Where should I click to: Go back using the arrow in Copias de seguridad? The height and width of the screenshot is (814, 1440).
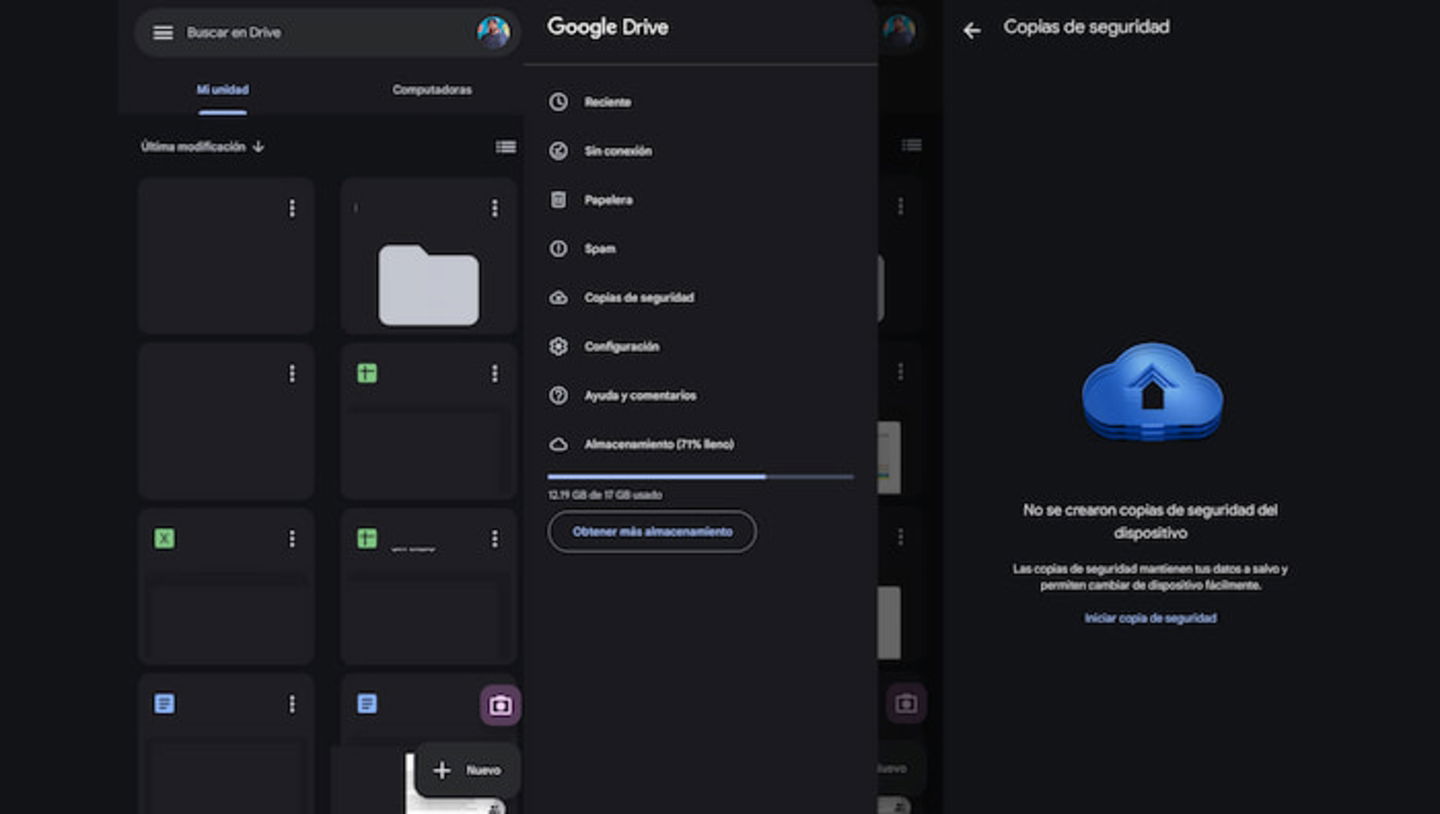point(972,31)
